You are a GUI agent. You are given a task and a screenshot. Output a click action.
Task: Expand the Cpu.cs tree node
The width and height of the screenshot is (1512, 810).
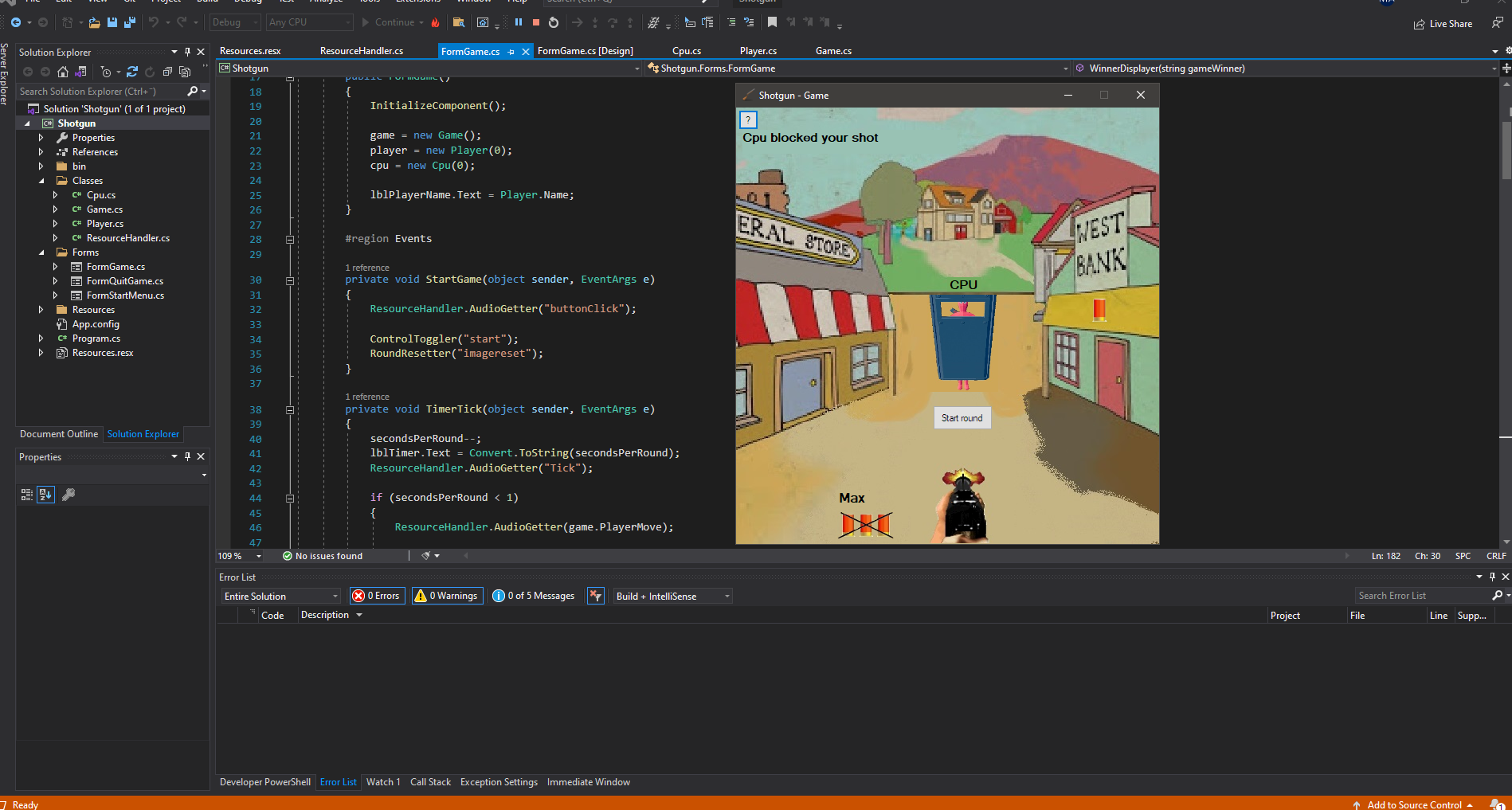(54, 195)
